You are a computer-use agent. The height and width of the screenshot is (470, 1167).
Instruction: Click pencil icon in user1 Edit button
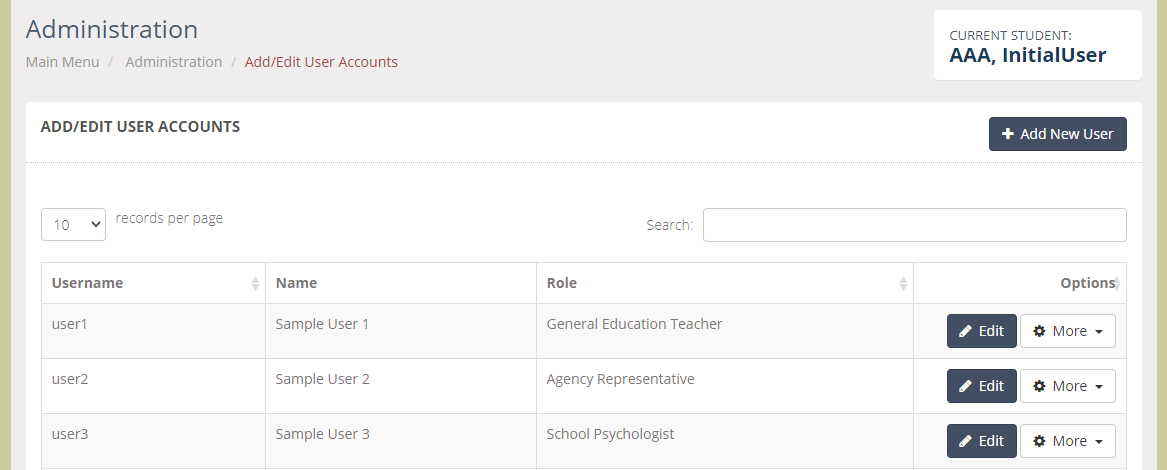pos(965,331)
